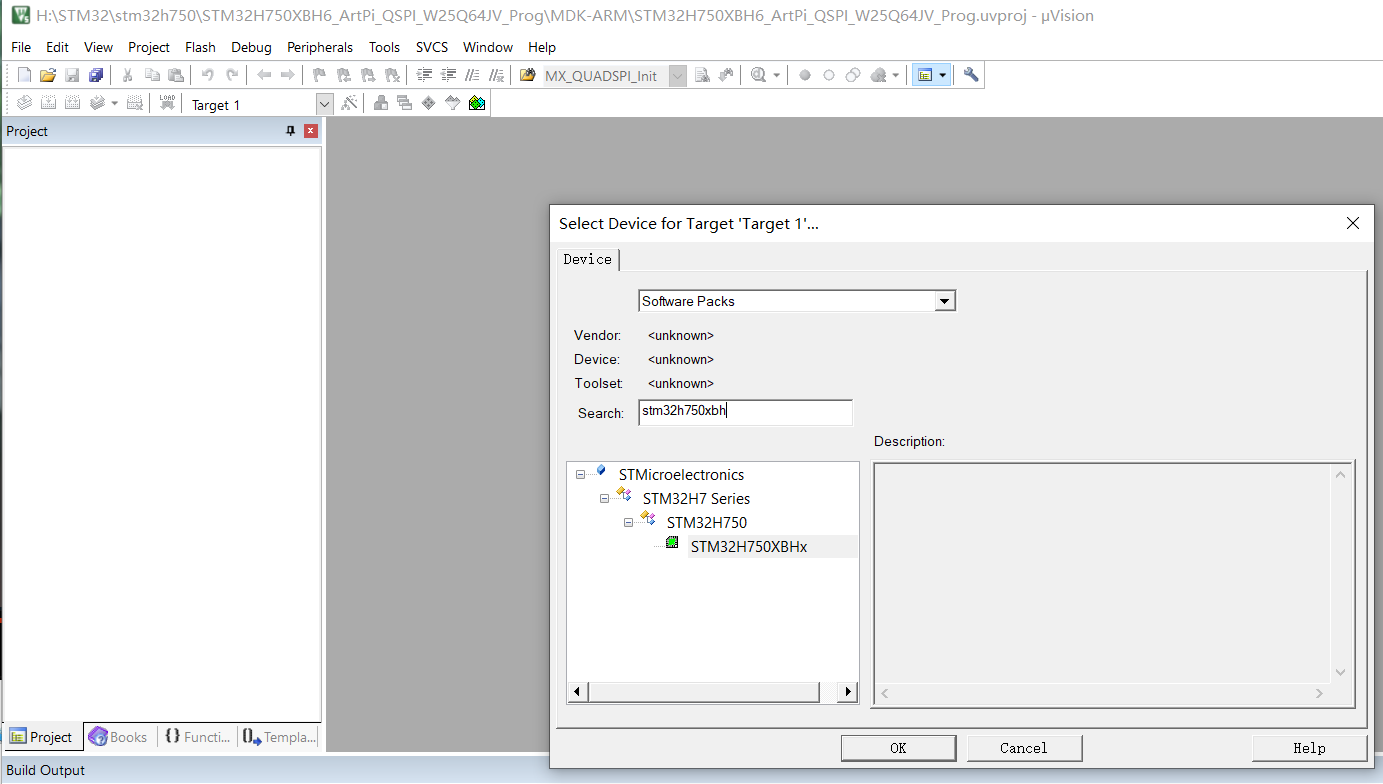
Task: Navigate backwards with the left arrow icon
Action: [264, 75]
